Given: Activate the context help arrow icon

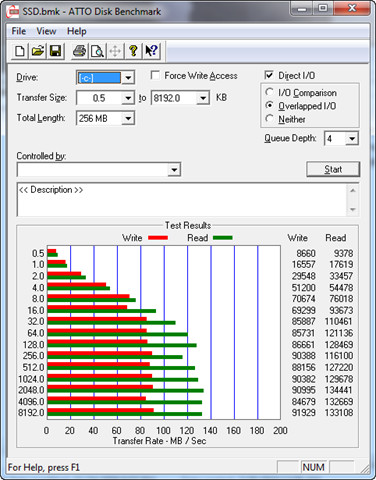Looking at the screenshot, I should [x=151, y=51].
